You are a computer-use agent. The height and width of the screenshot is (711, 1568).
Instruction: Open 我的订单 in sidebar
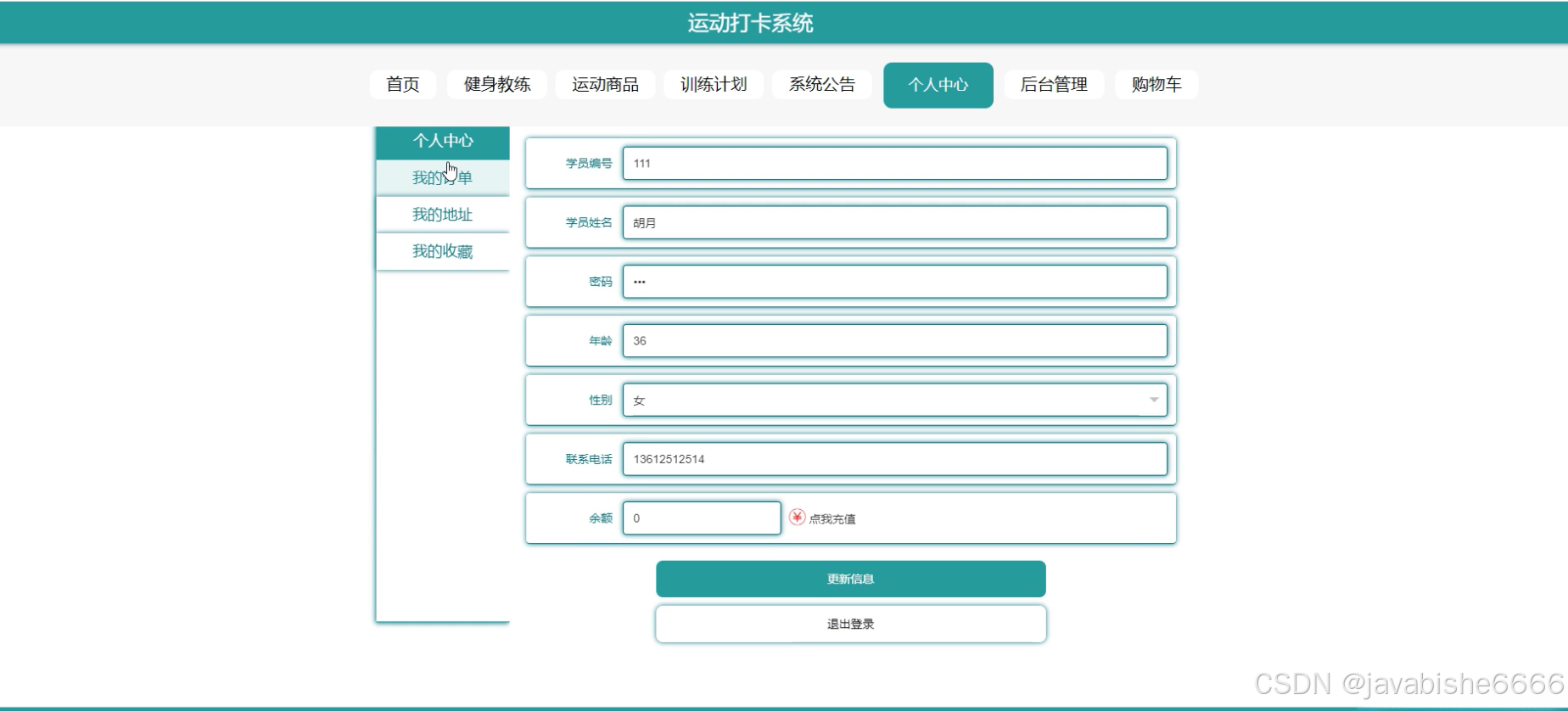click(443, 178)
